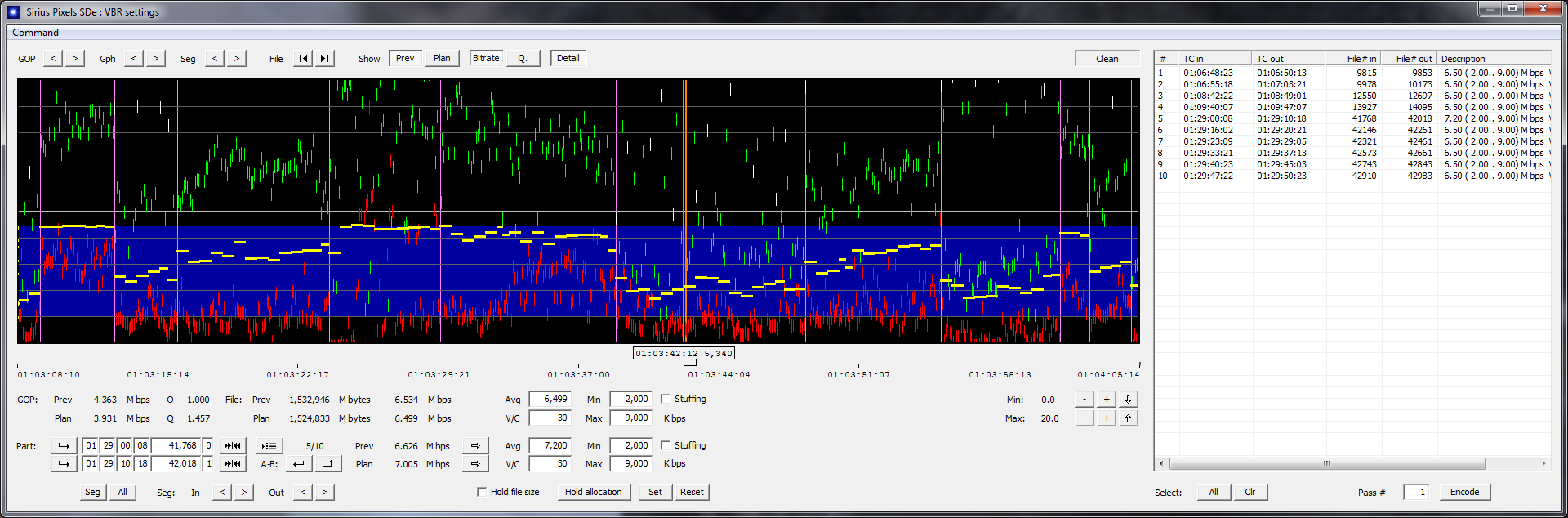The image size is (1568, 518).
Task: Click the go-to icon beside frame 42,018
Action: 233,463
